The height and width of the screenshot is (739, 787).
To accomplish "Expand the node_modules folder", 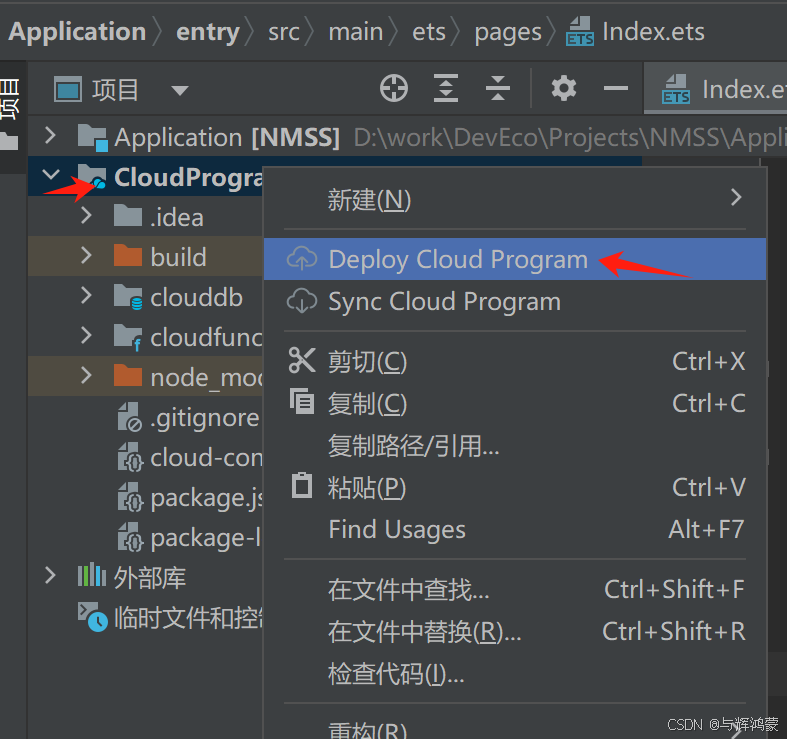I will (86, 375).
